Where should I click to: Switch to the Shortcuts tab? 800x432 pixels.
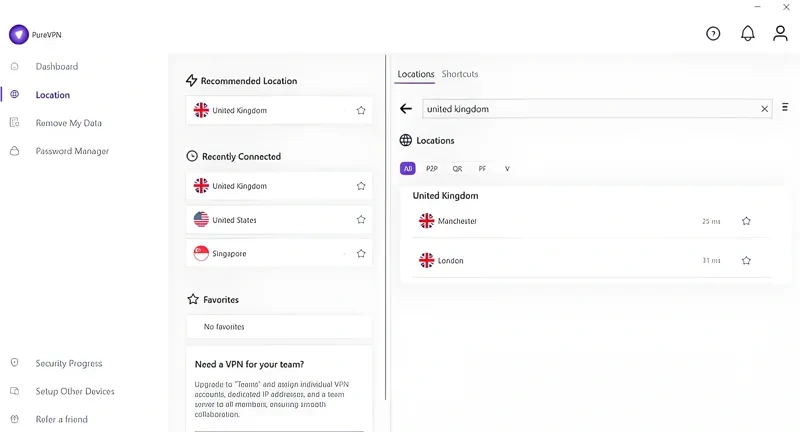pos(460,74)
